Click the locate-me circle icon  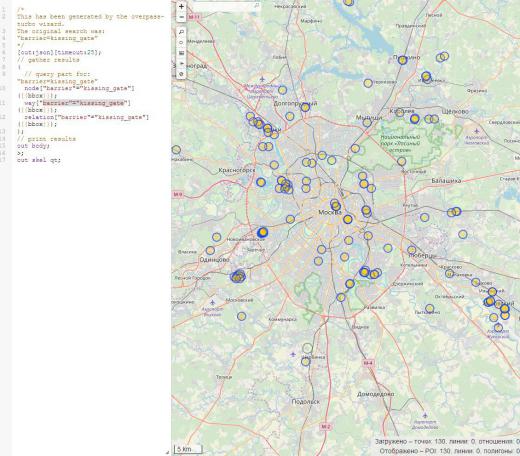181,43
